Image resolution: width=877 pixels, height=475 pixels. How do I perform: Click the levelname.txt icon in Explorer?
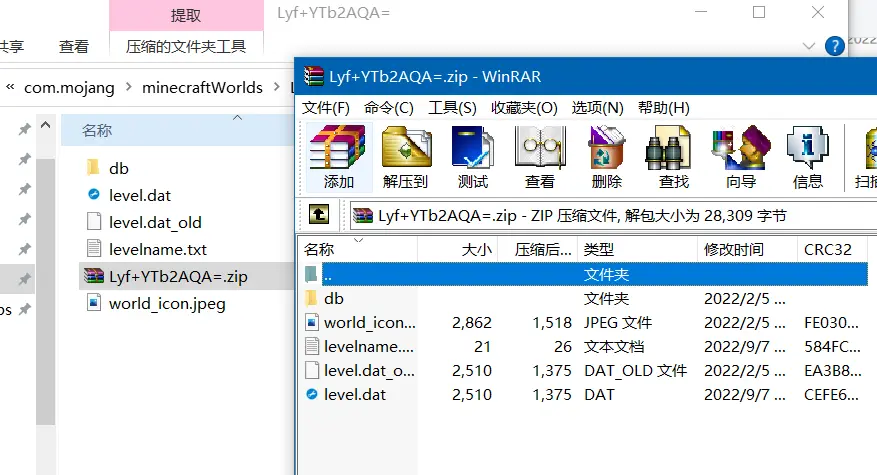(94, 248)
